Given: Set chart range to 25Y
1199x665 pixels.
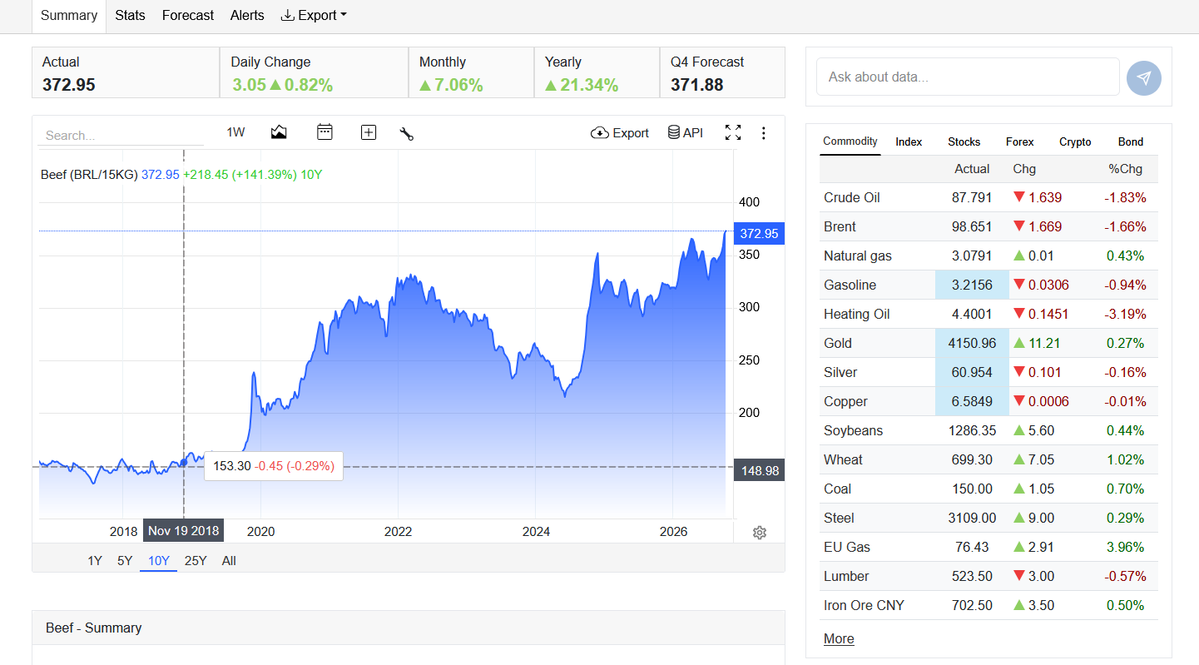Looking at the screenshot, I should (x=196, y=561).
